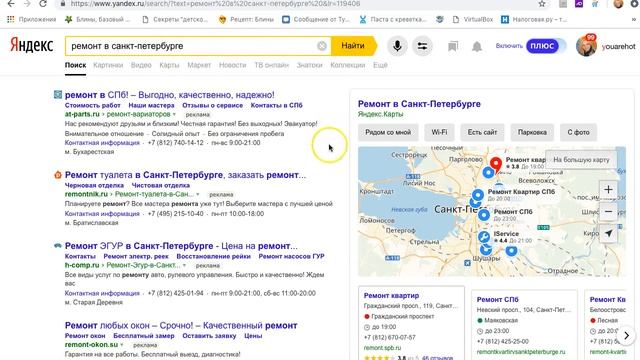Open the Блины, базовый bookmark
This screenshot has width=640, height=360.
[x=97, y=19]
